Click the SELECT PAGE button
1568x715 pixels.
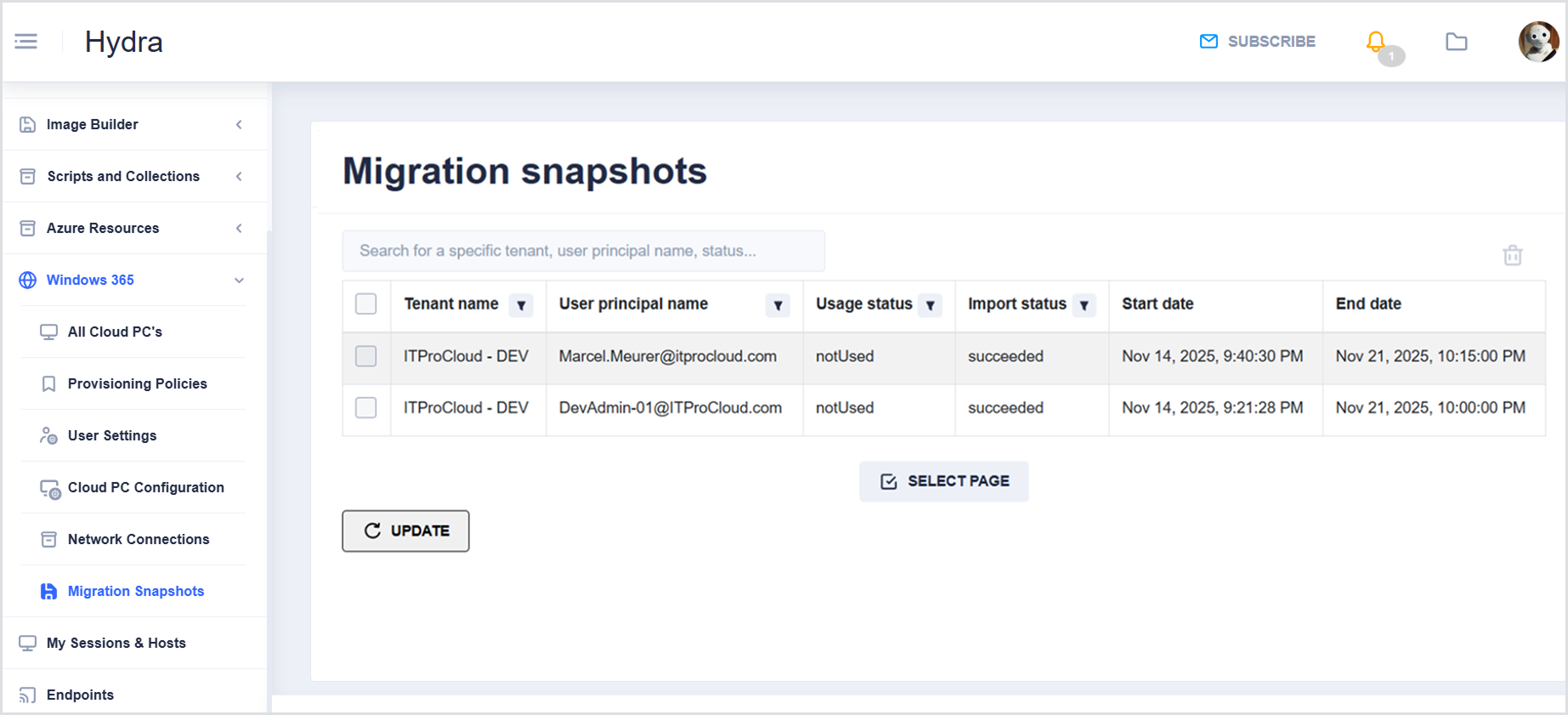(x=943, y=481)
